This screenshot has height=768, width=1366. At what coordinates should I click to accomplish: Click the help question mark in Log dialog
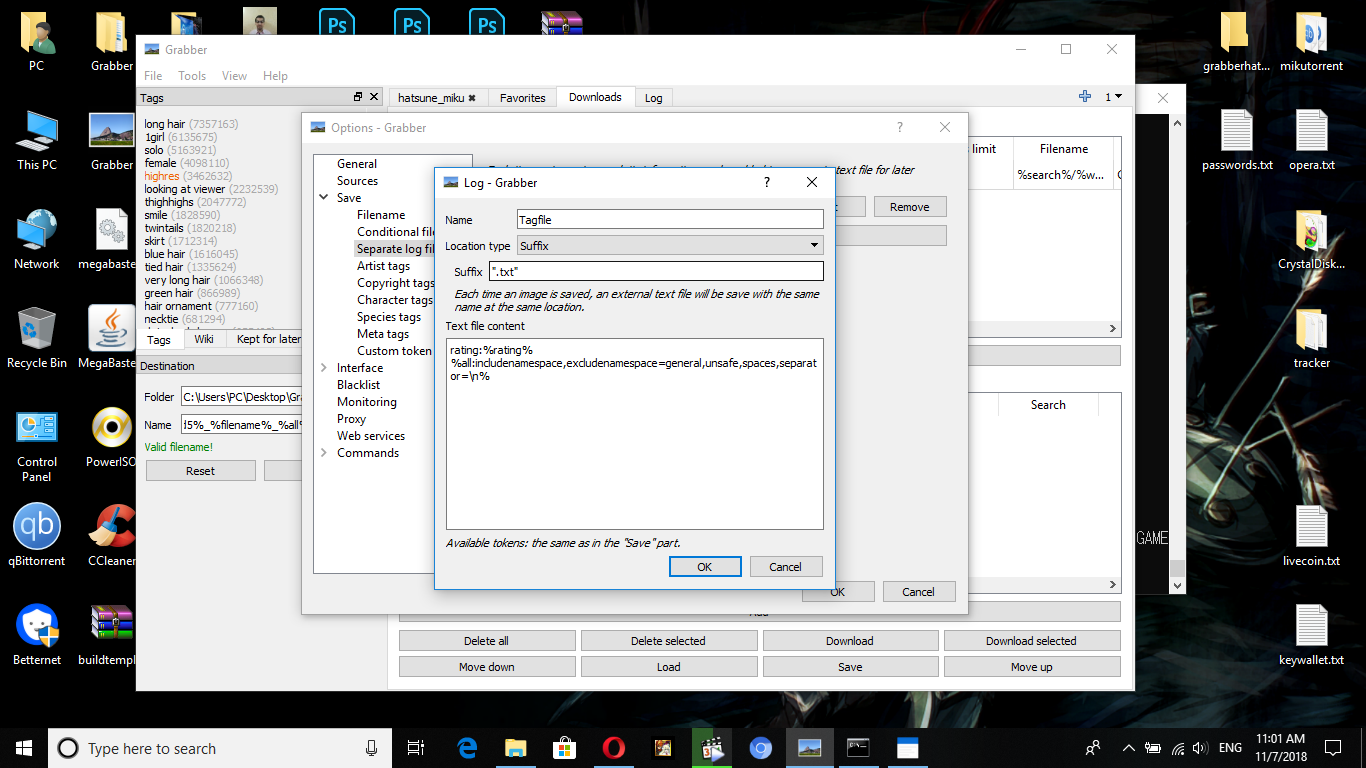(x=767, y=182)
